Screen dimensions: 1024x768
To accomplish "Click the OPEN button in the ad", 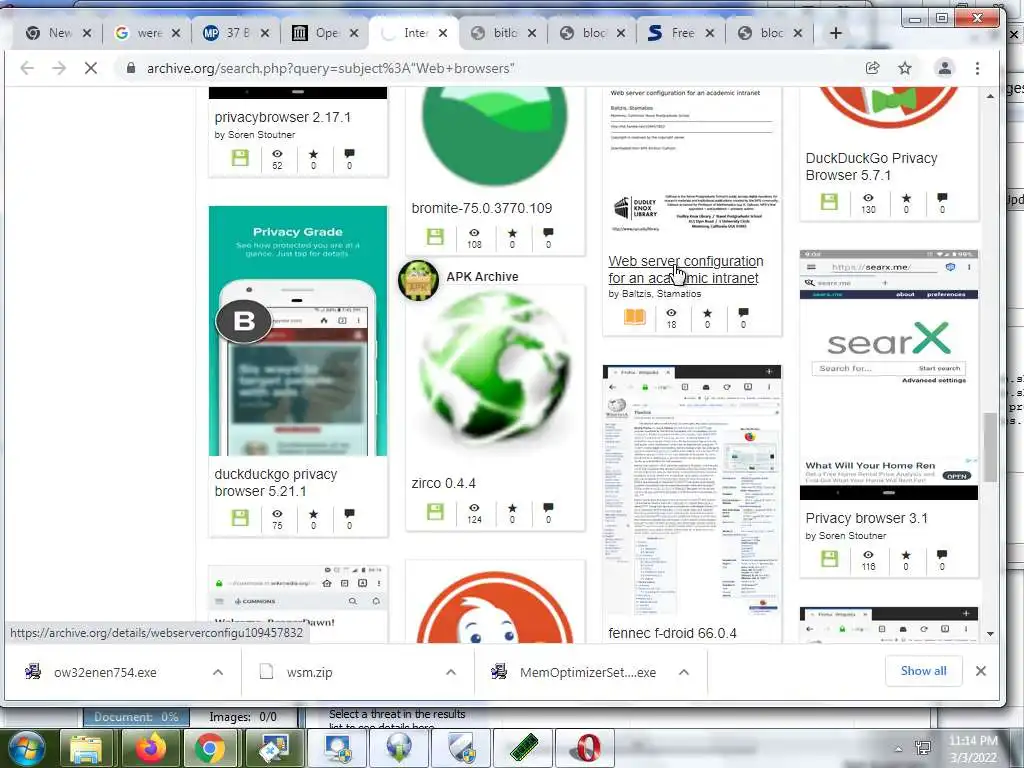I will [957, 476].
